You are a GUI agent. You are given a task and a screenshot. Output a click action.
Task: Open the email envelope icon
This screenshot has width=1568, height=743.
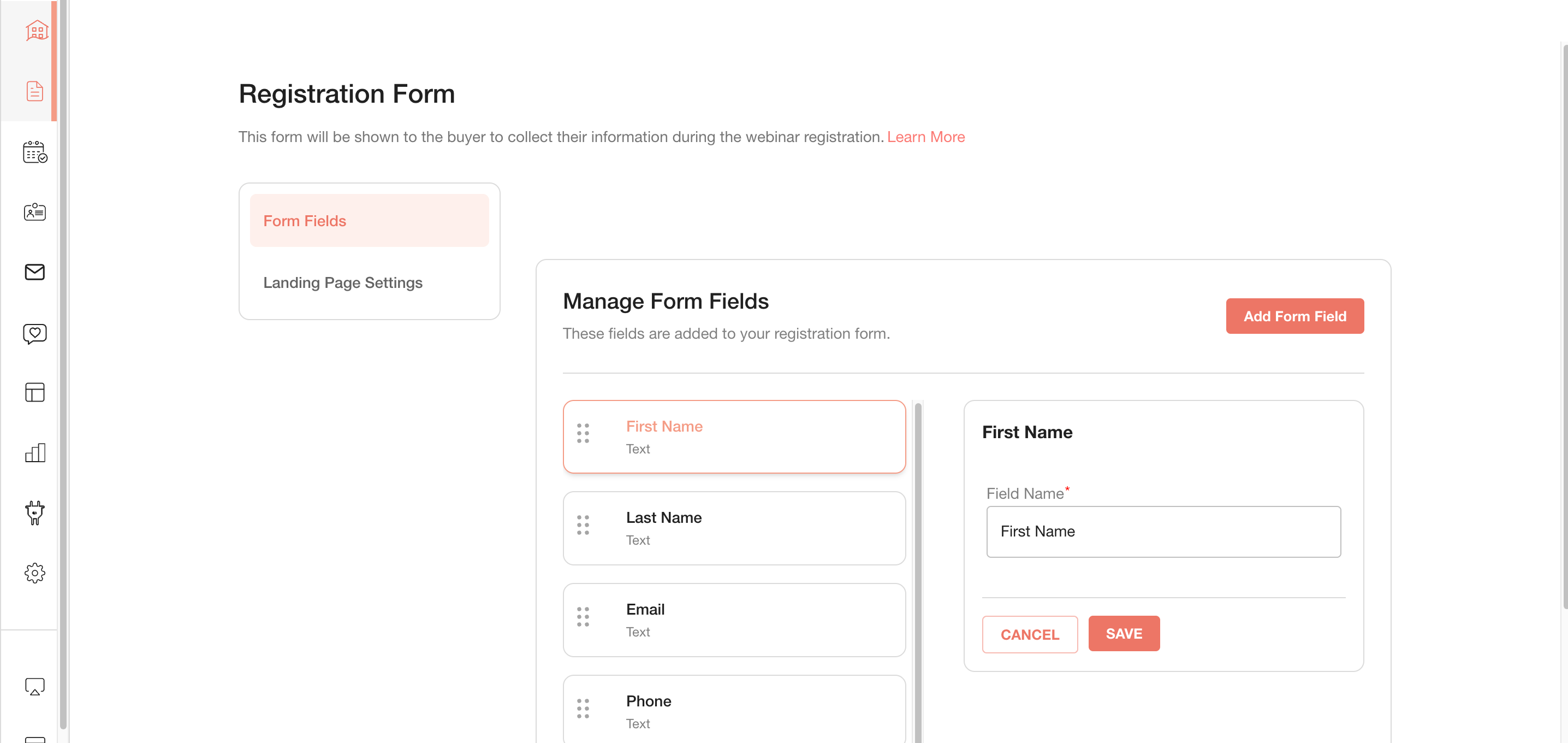(35, 272)
